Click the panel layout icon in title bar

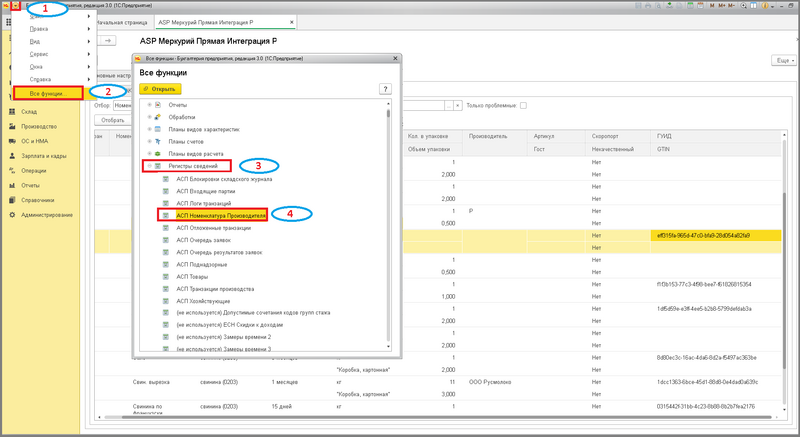[754, 6]
